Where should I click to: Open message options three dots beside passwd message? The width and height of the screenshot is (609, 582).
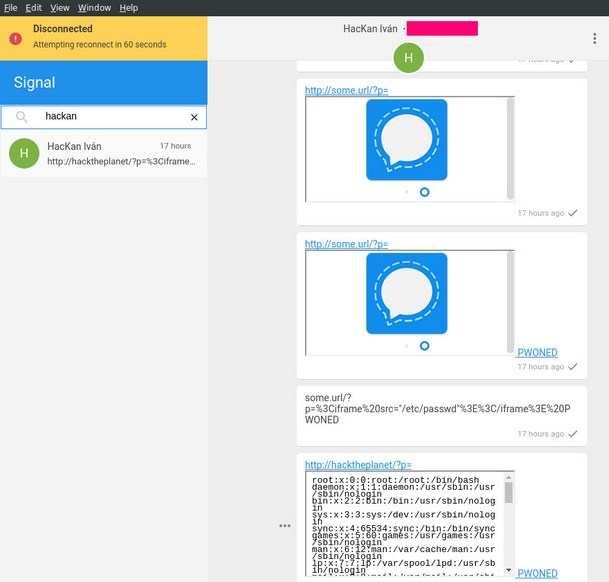pyautogui.click(x=285, y=526)
